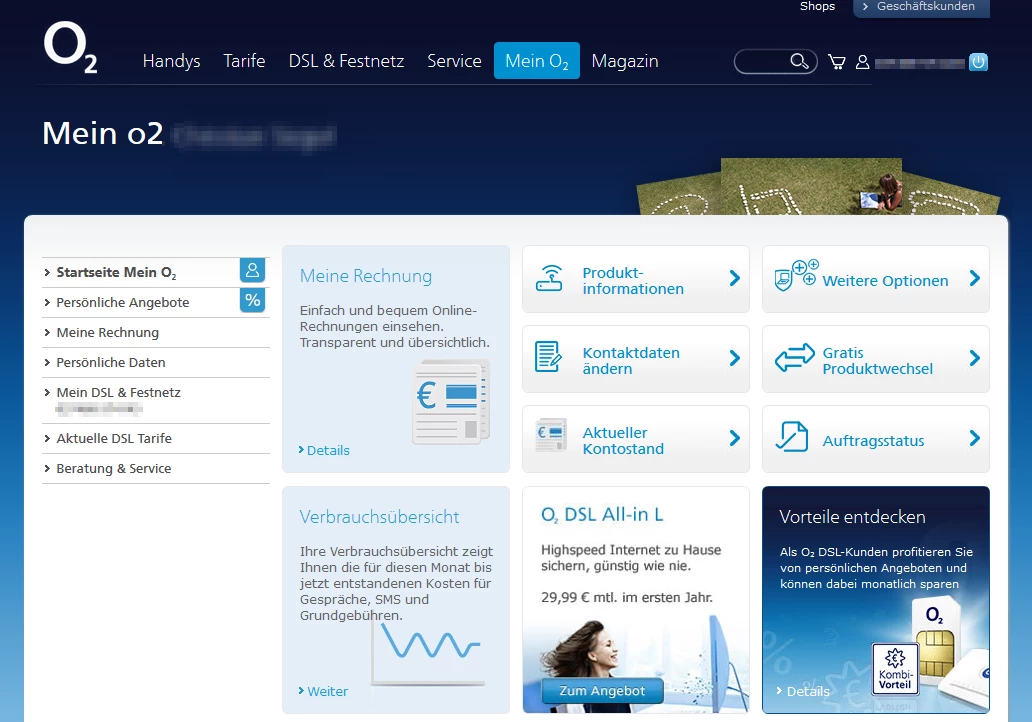Click the shield plus icon for Weitere Optionen
Image resolution: width=1032 pixels, height=722 pixels.
coord(795,276)
